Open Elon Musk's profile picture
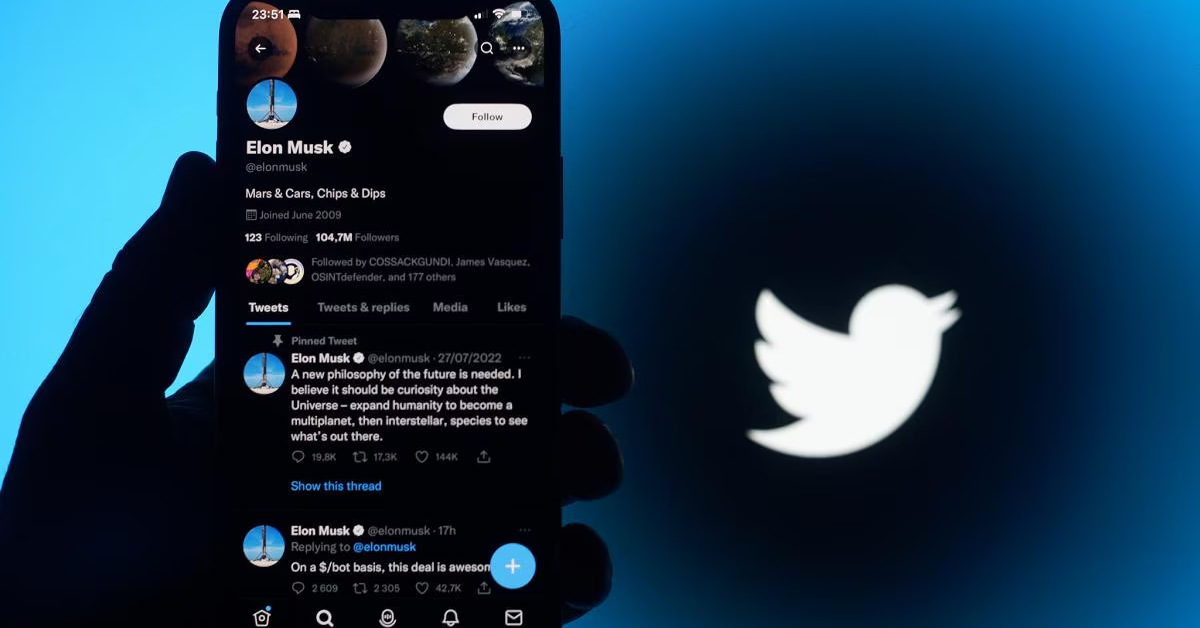This screenshot has width=1200, height=628. (272, 104)
